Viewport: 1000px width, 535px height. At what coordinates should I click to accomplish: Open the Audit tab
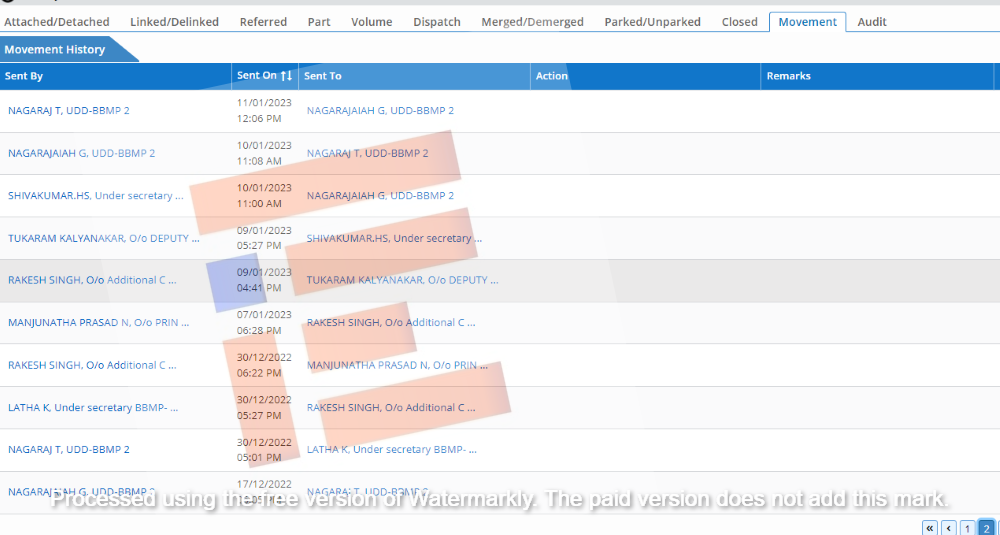coord(872,22)
